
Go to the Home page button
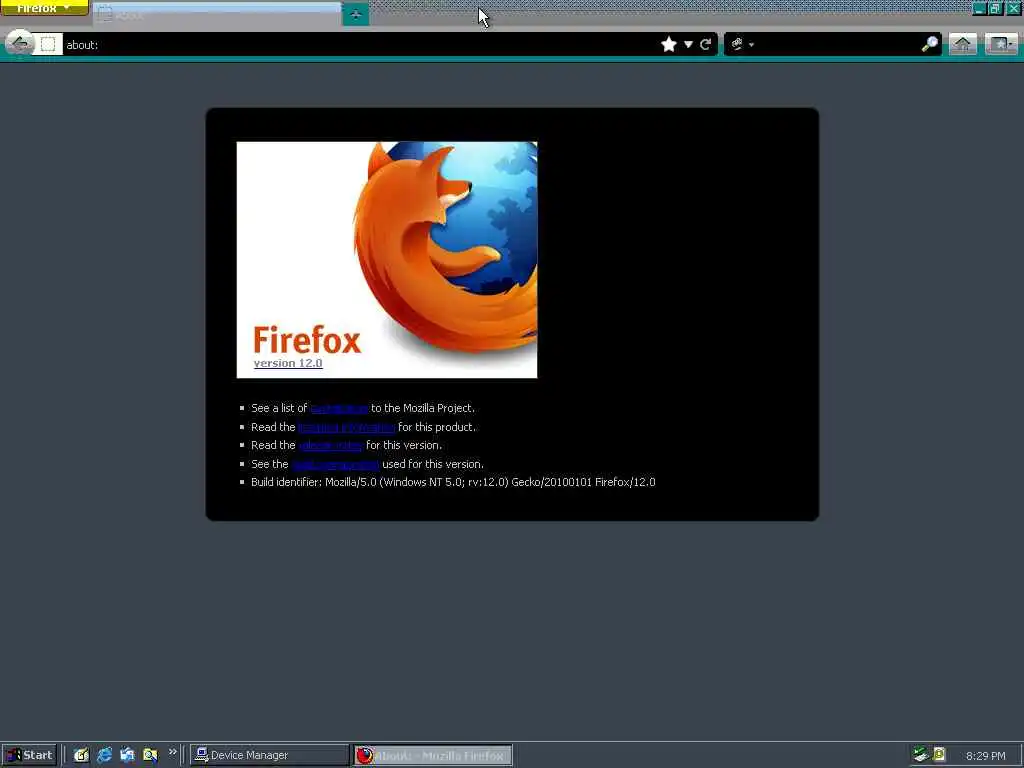point(963,44)
